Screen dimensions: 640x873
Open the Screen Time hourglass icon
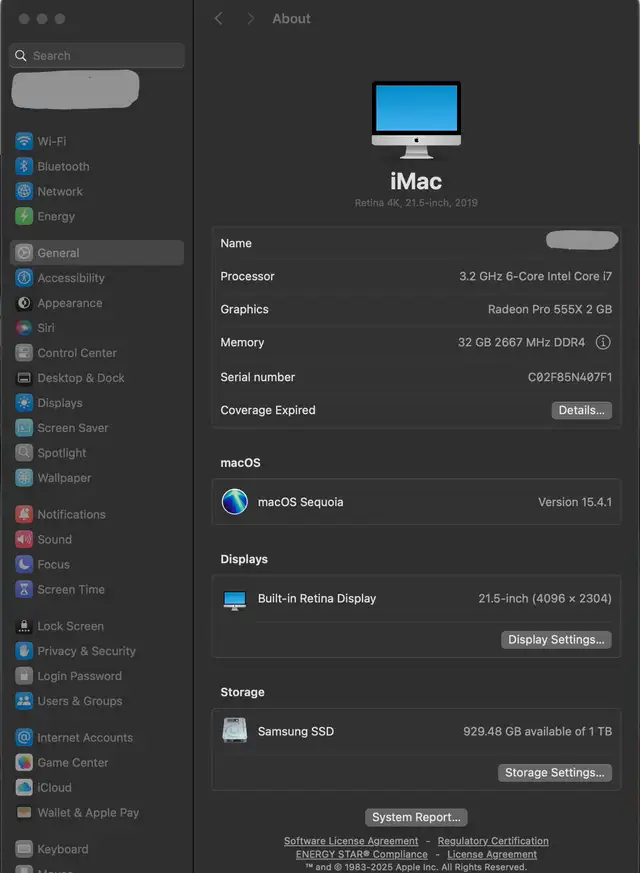click(x=24, y=589)
